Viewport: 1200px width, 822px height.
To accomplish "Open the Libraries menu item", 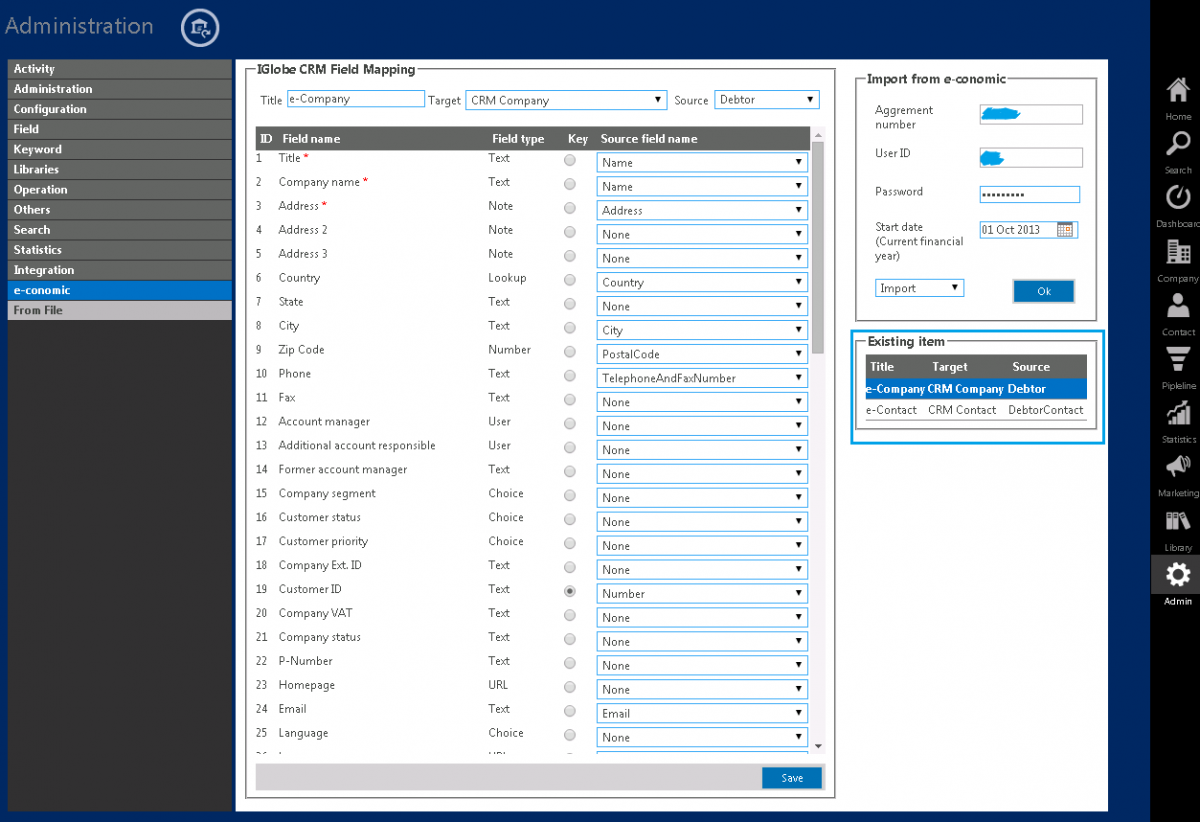I will [x=120, y=169].
